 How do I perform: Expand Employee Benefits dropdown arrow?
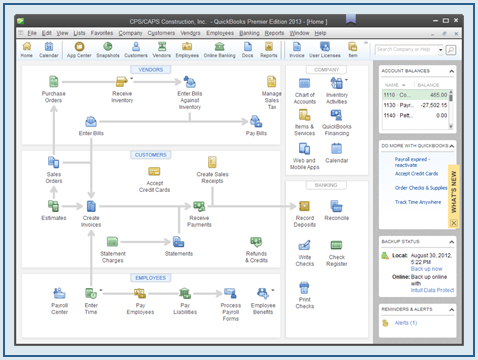click(x=273, y=290)
